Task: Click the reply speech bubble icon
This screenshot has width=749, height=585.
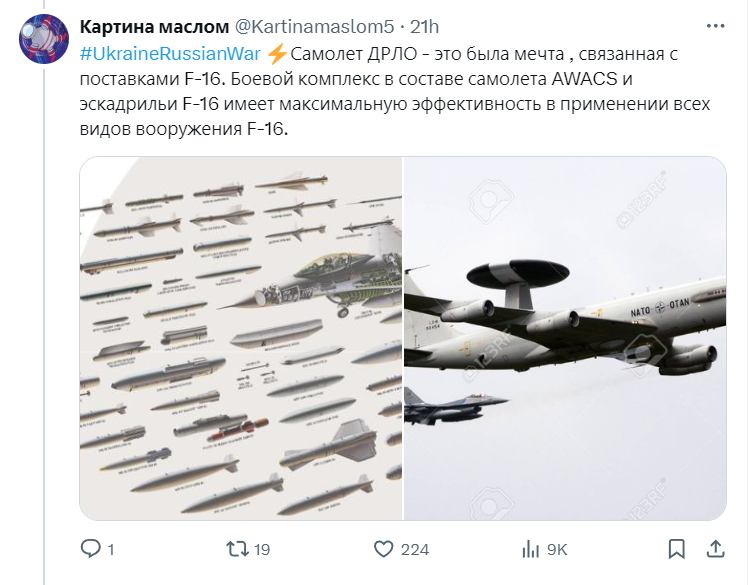Action: tap(90, 549)
